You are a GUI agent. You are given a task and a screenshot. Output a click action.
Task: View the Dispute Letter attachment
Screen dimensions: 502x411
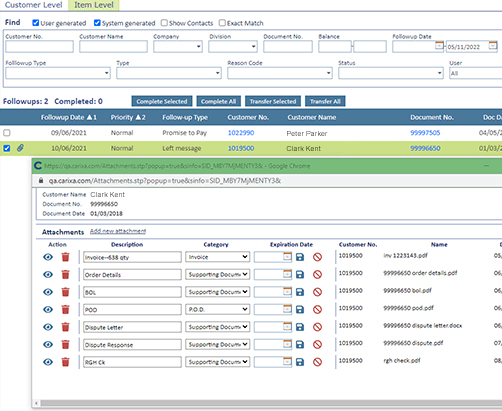point(48,327)
